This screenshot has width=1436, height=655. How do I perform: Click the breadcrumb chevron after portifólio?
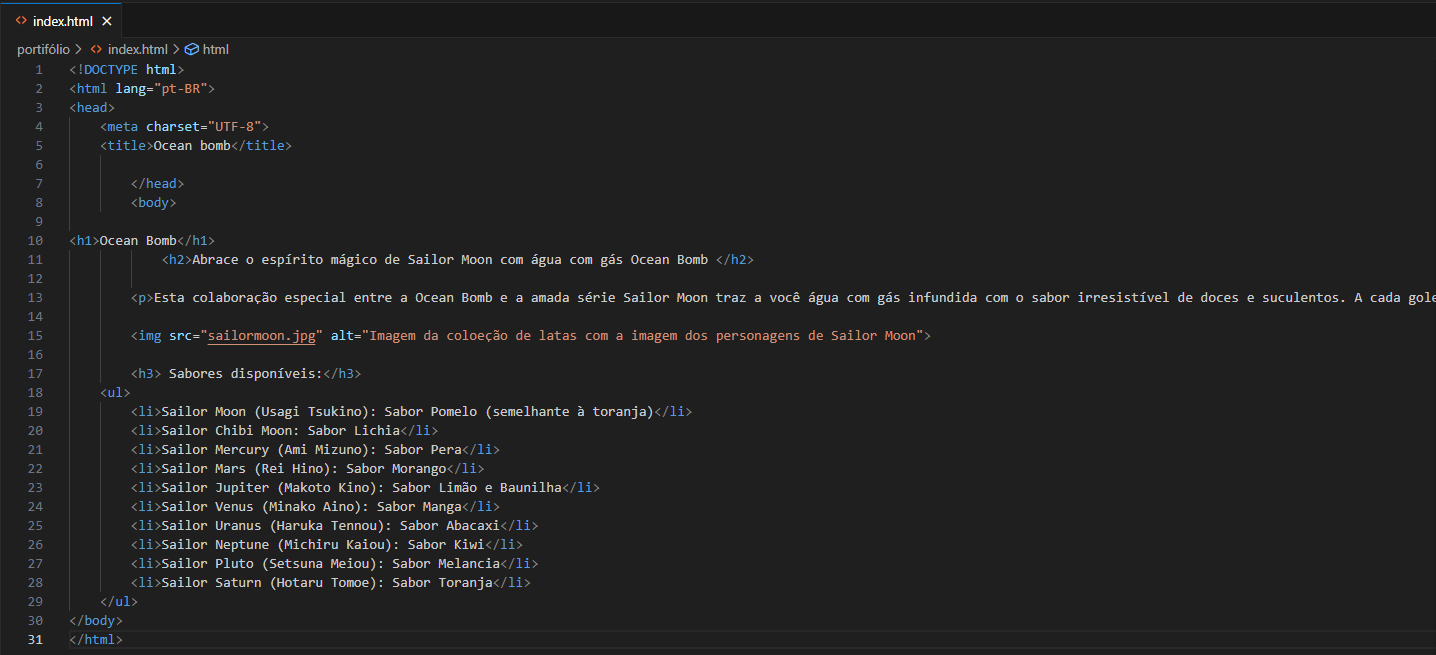pos(80,48)
